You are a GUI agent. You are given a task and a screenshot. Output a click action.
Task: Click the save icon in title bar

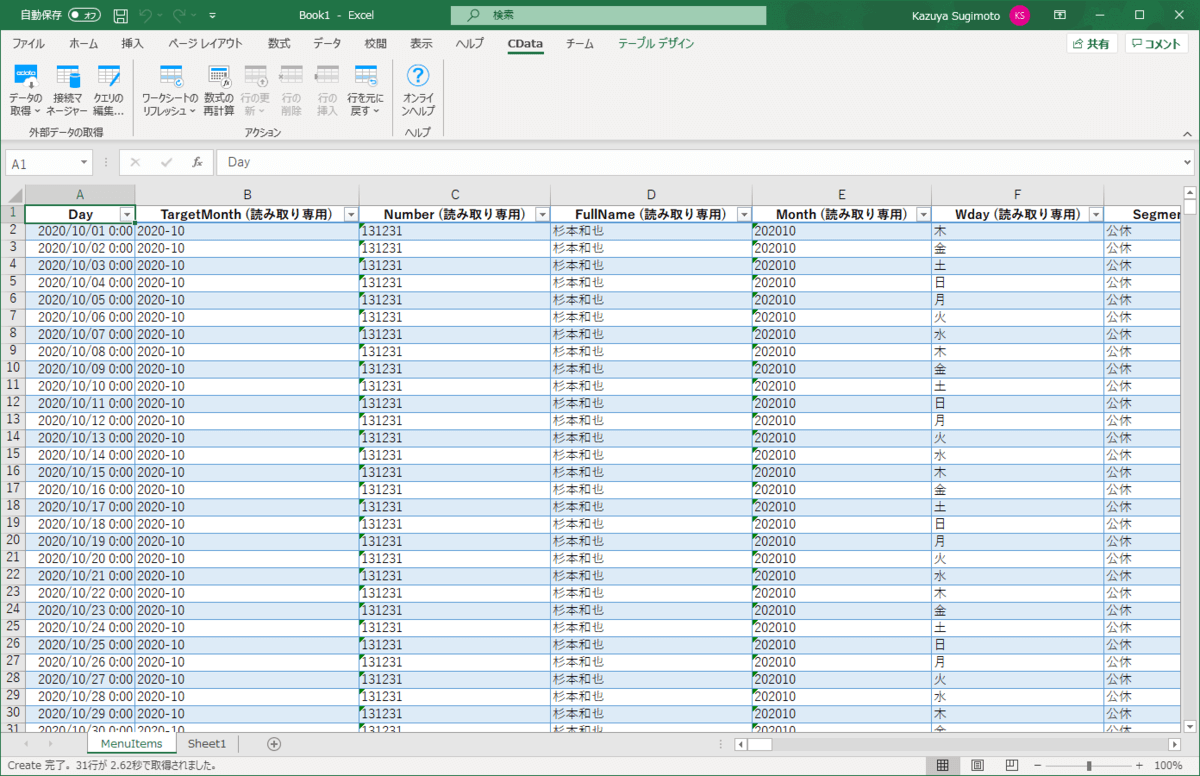tap(121, 16)
